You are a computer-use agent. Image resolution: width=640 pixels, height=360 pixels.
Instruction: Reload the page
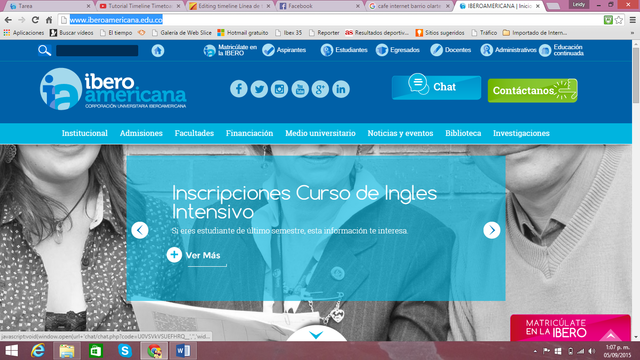[x=35, y=20]
